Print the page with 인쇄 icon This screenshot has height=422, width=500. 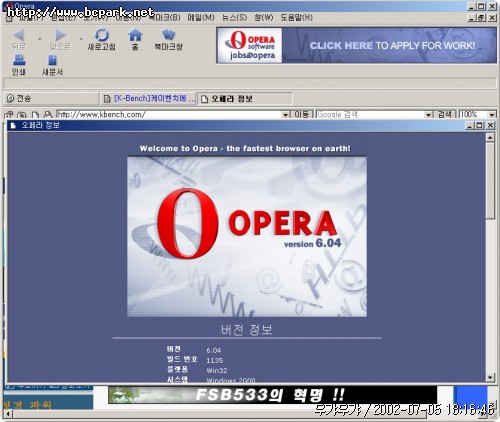click(x=19, y=65)
